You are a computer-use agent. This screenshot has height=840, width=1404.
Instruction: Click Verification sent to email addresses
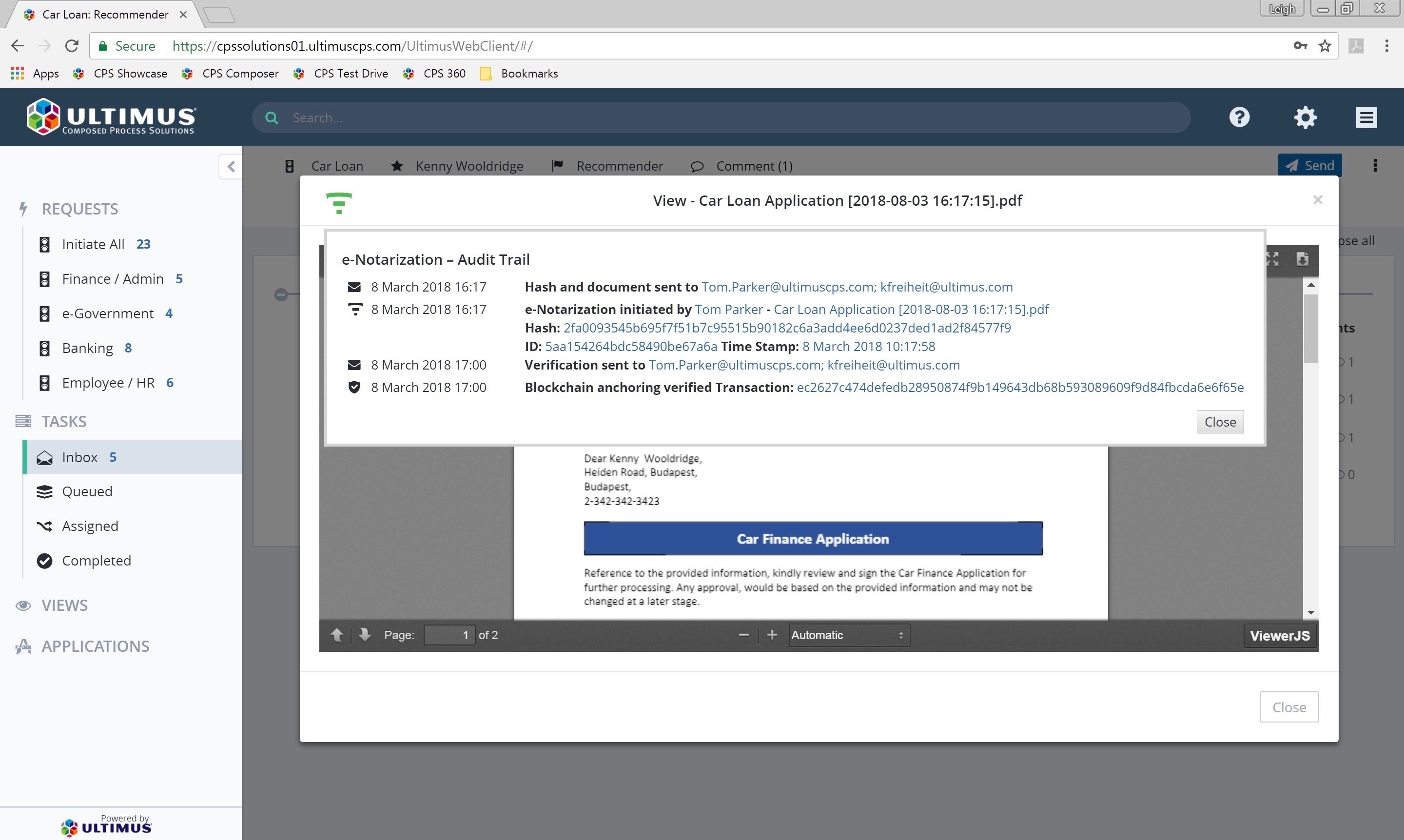pyautogui.click(x=803, y=365)
